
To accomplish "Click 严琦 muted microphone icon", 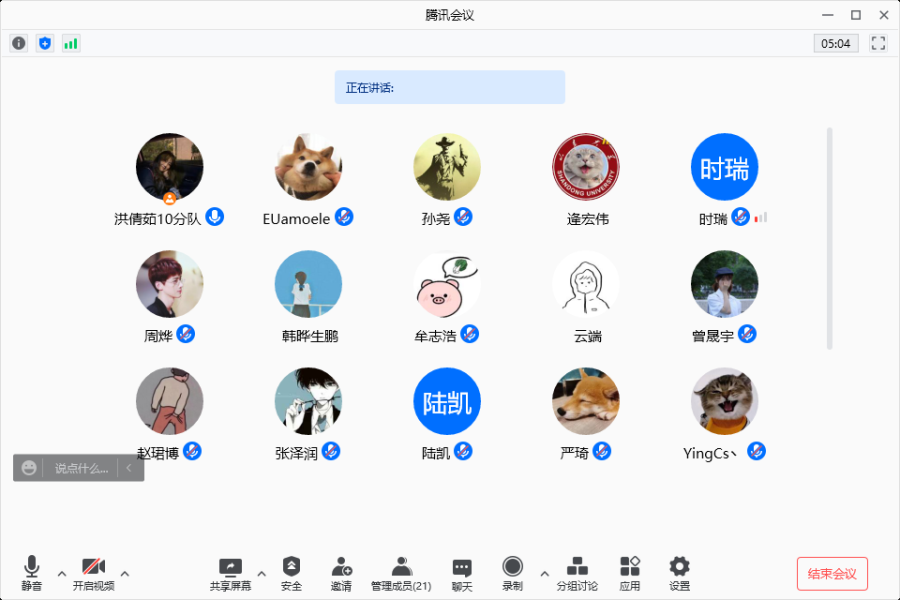I will tap(602, 451).
